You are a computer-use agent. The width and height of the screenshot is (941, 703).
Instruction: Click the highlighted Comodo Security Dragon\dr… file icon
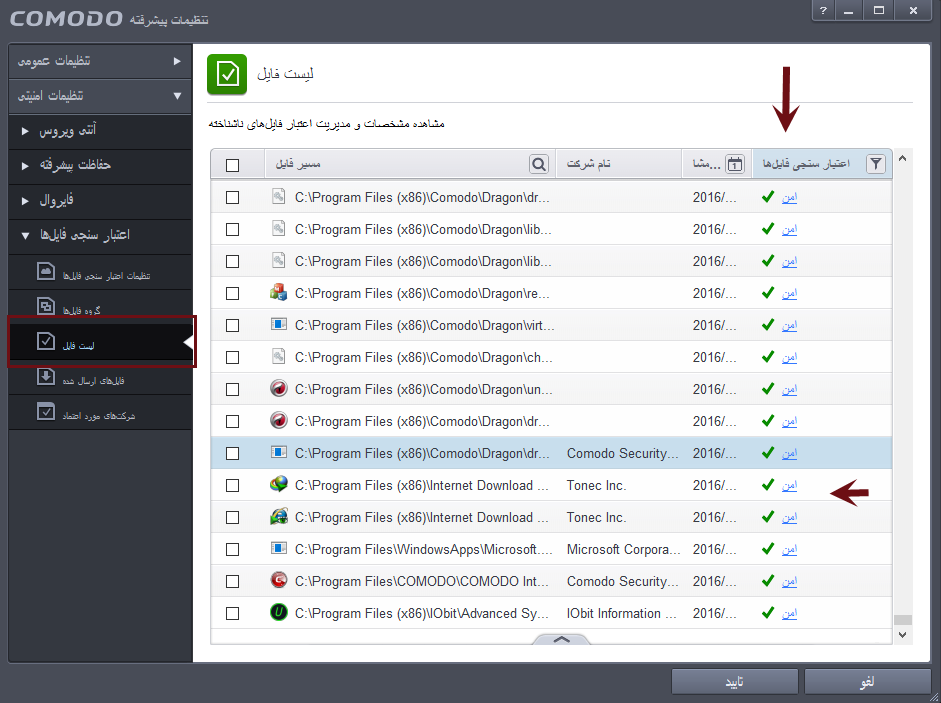278,452
